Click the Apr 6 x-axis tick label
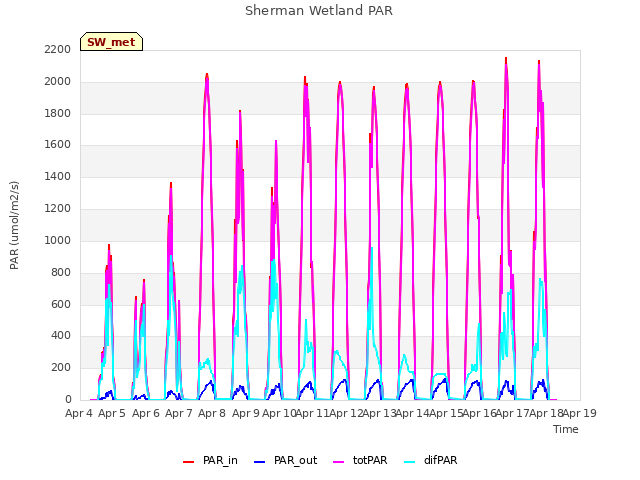This screenshot has height=480, width=640. 146,413
